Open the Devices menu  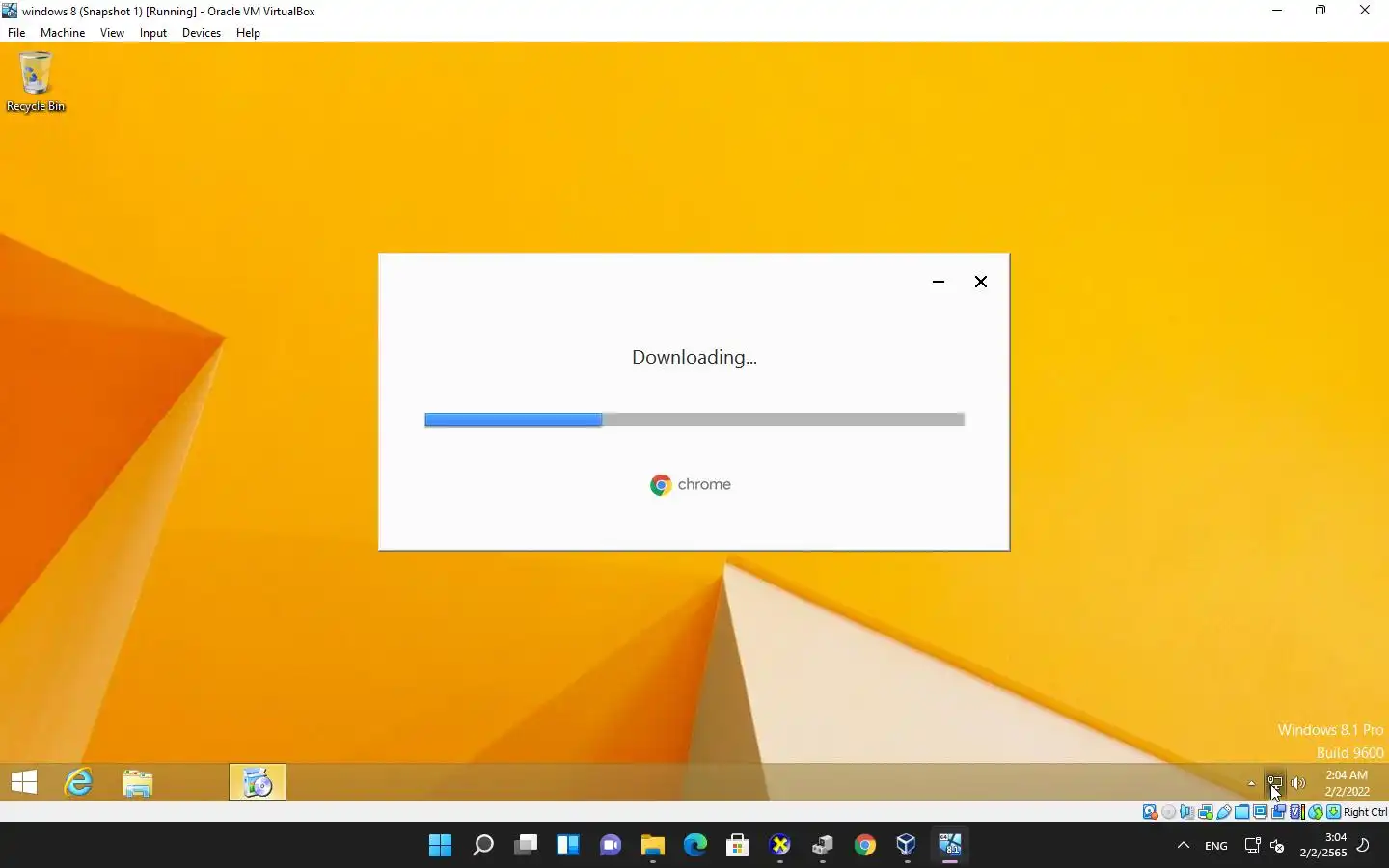pyautogui.click(x=201, y=33)
